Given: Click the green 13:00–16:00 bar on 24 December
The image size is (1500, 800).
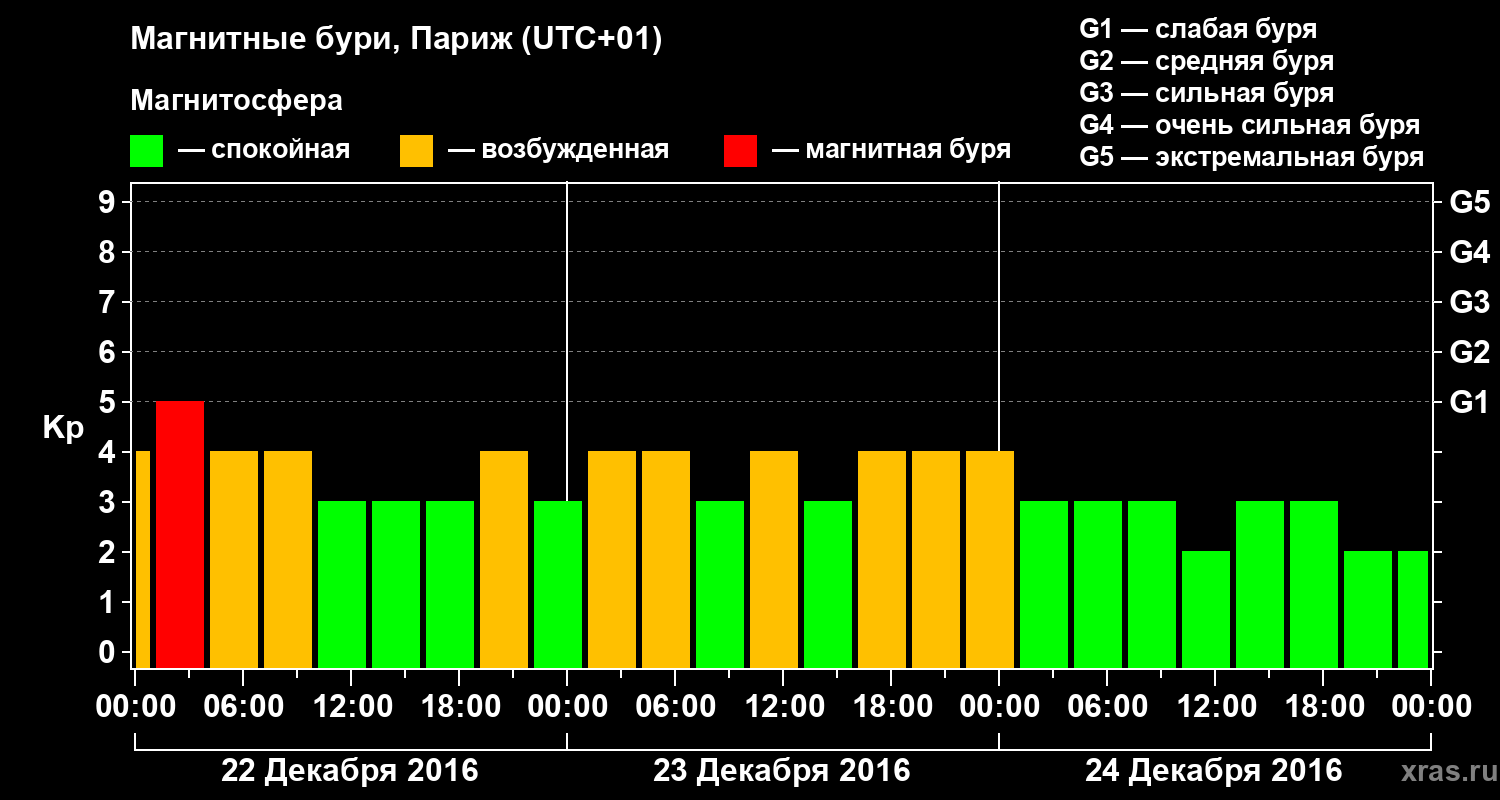Looking at the screenshot, I should click(1260, 584).
